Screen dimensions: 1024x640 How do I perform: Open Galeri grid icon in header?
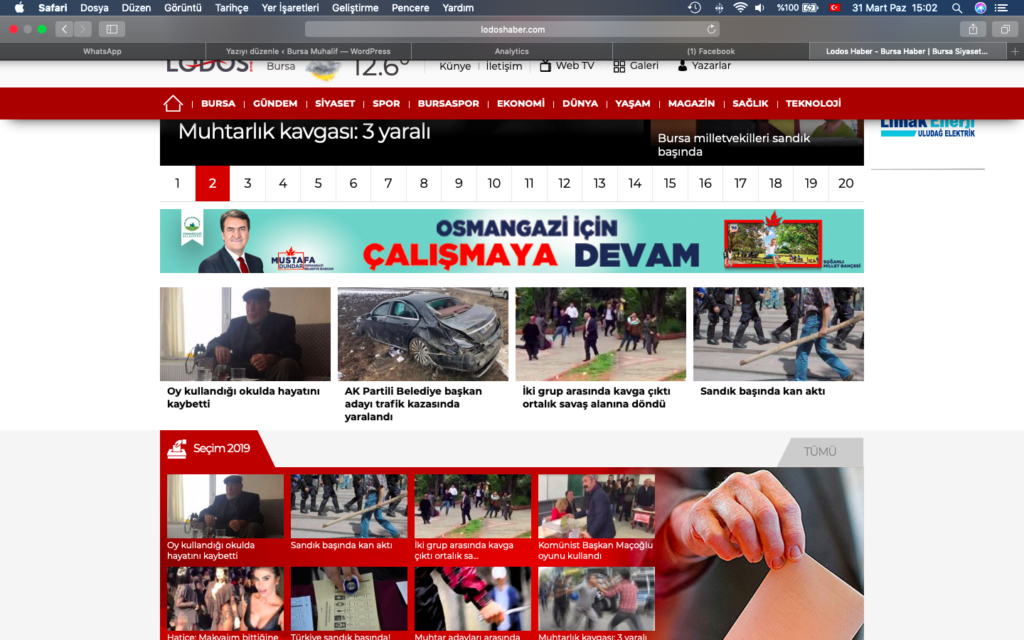click(619, 66)
